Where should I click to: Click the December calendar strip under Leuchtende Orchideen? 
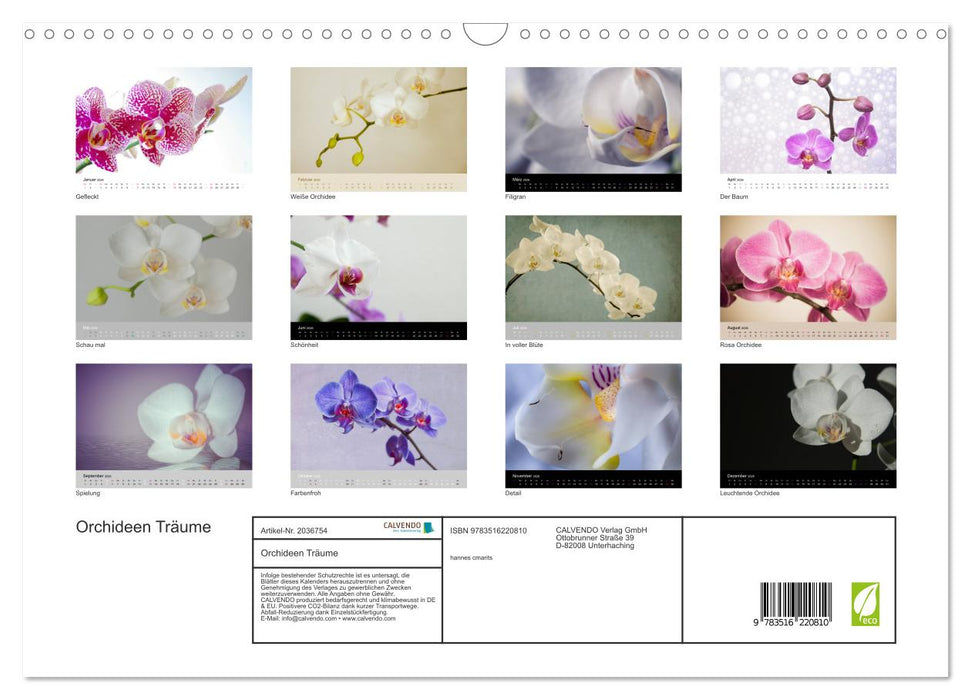[808, 478]
